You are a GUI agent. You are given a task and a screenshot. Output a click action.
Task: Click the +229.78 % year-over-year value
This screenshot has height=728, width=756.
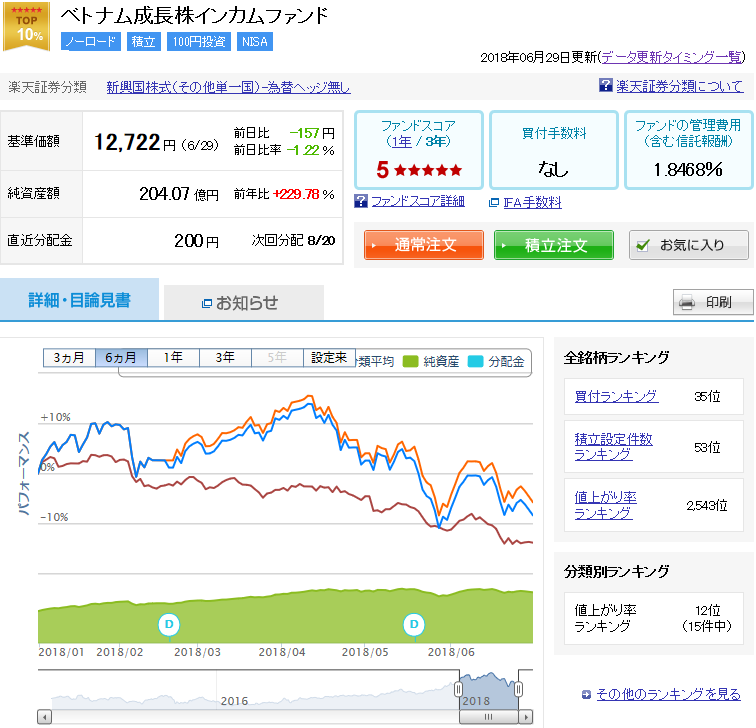click(x=303, y=194)
